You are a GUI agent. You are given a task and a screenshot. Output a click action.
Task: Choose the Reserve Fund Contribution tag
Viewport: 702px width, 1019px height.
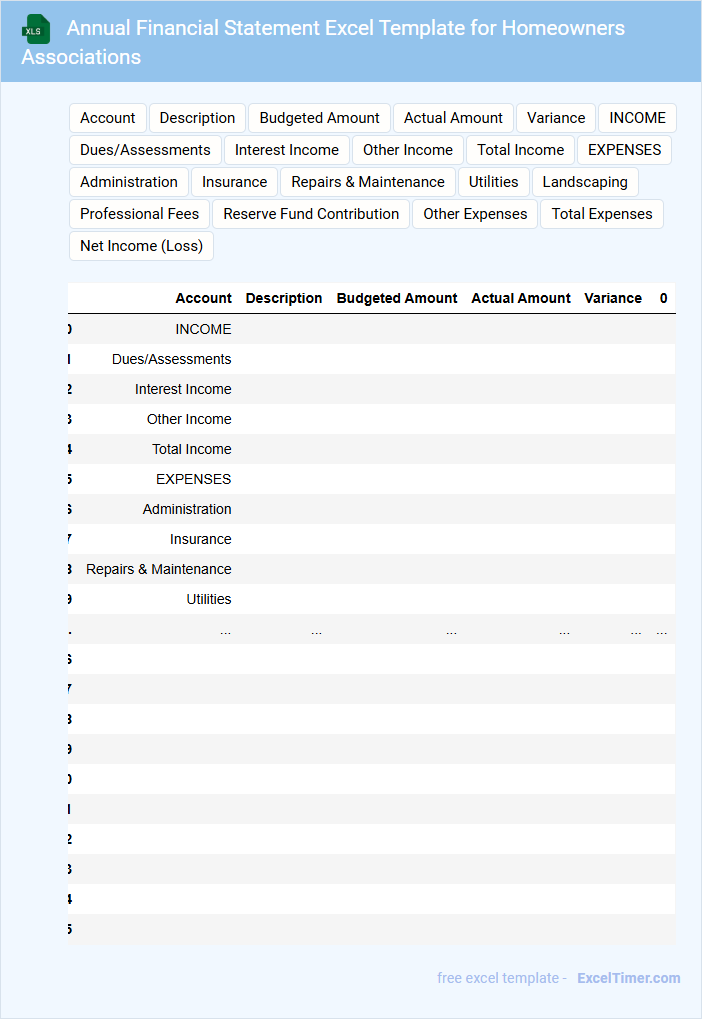pyautogui.click(x=311, y=214)
